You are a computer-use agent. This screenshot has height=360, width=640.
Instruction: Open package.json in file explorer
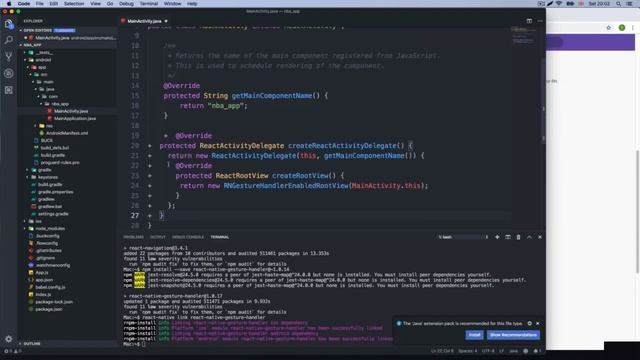pos(49,309)
